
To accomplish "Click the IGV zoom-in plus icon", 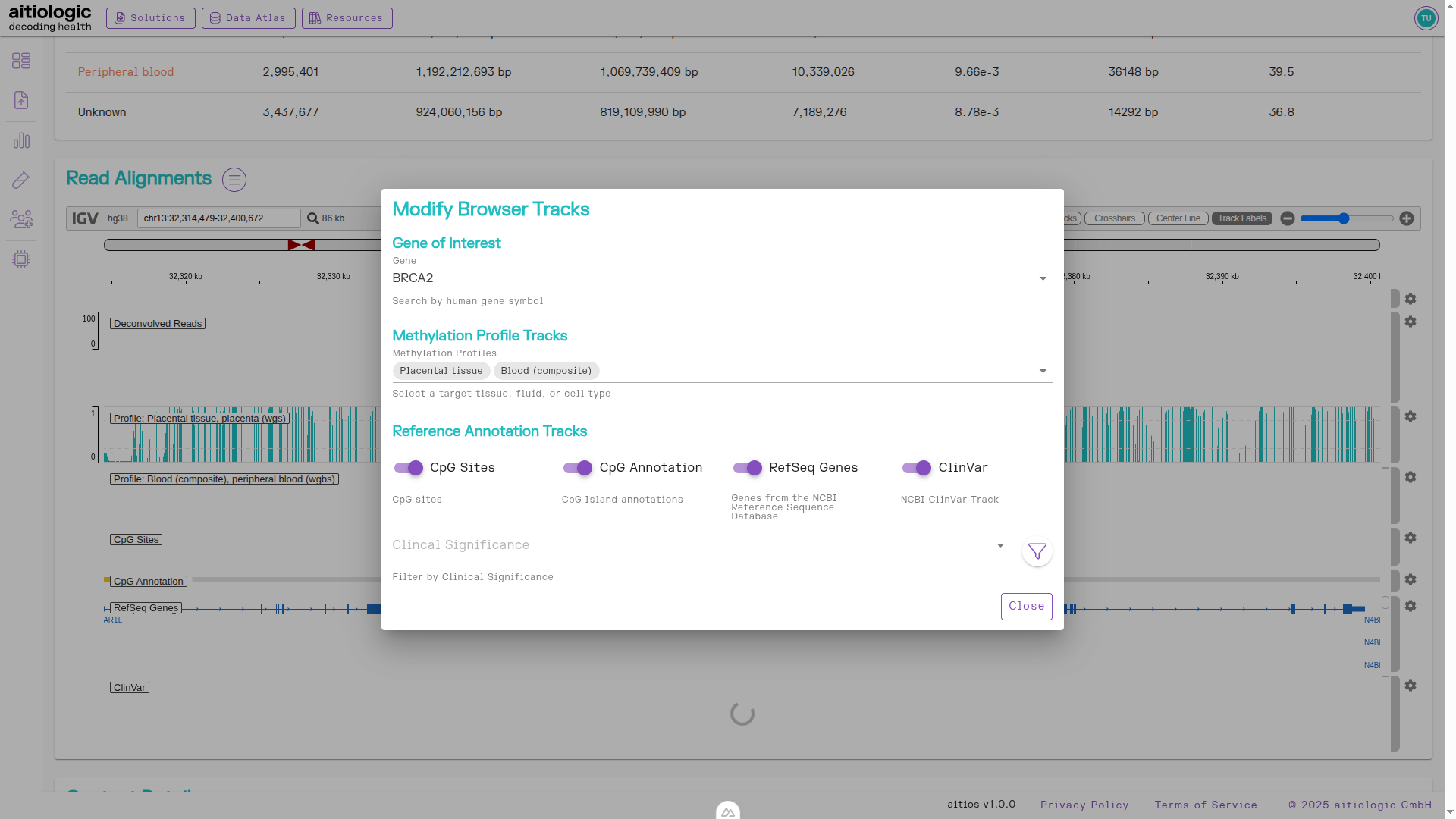I will tap(1407, 218).
